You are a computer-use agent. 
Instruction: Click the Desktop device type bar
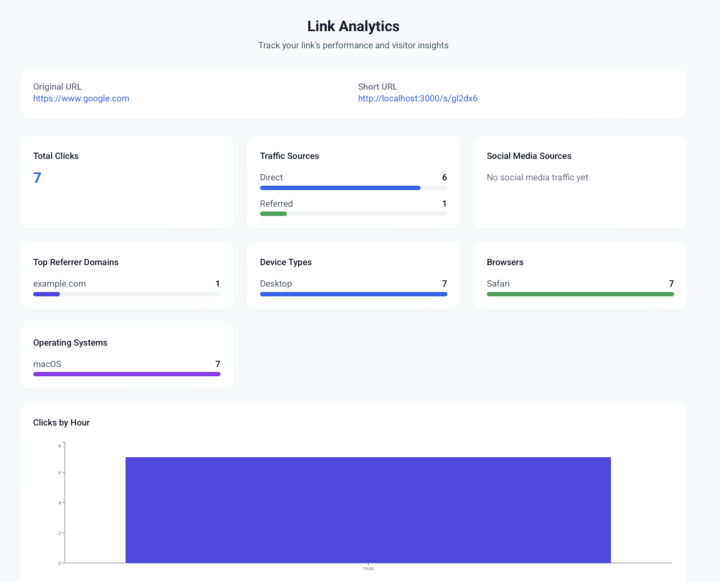pyautogui.click(x=353, y=294)
